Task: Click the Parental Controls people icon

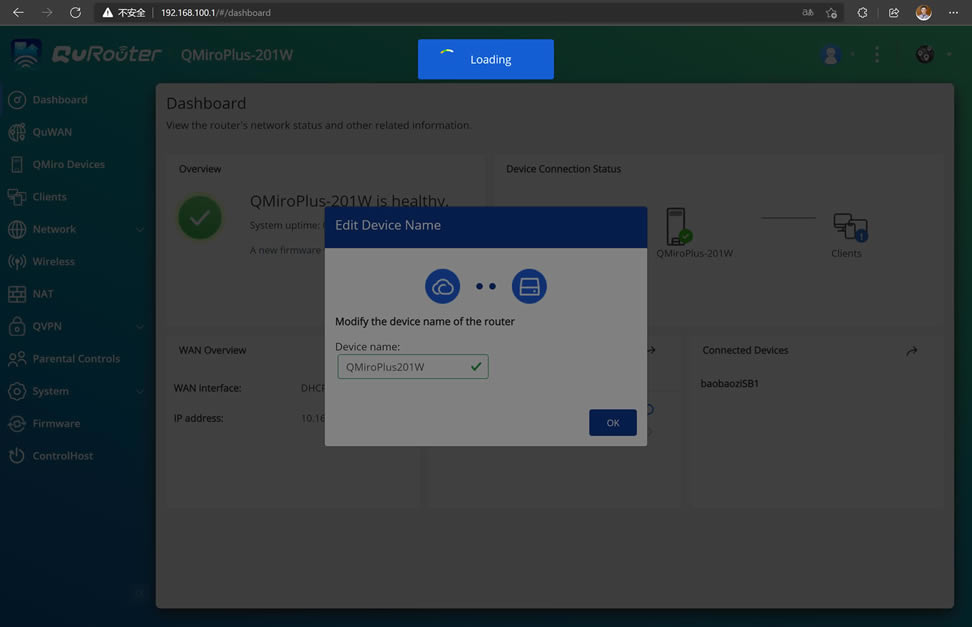Action: [17, 358]
